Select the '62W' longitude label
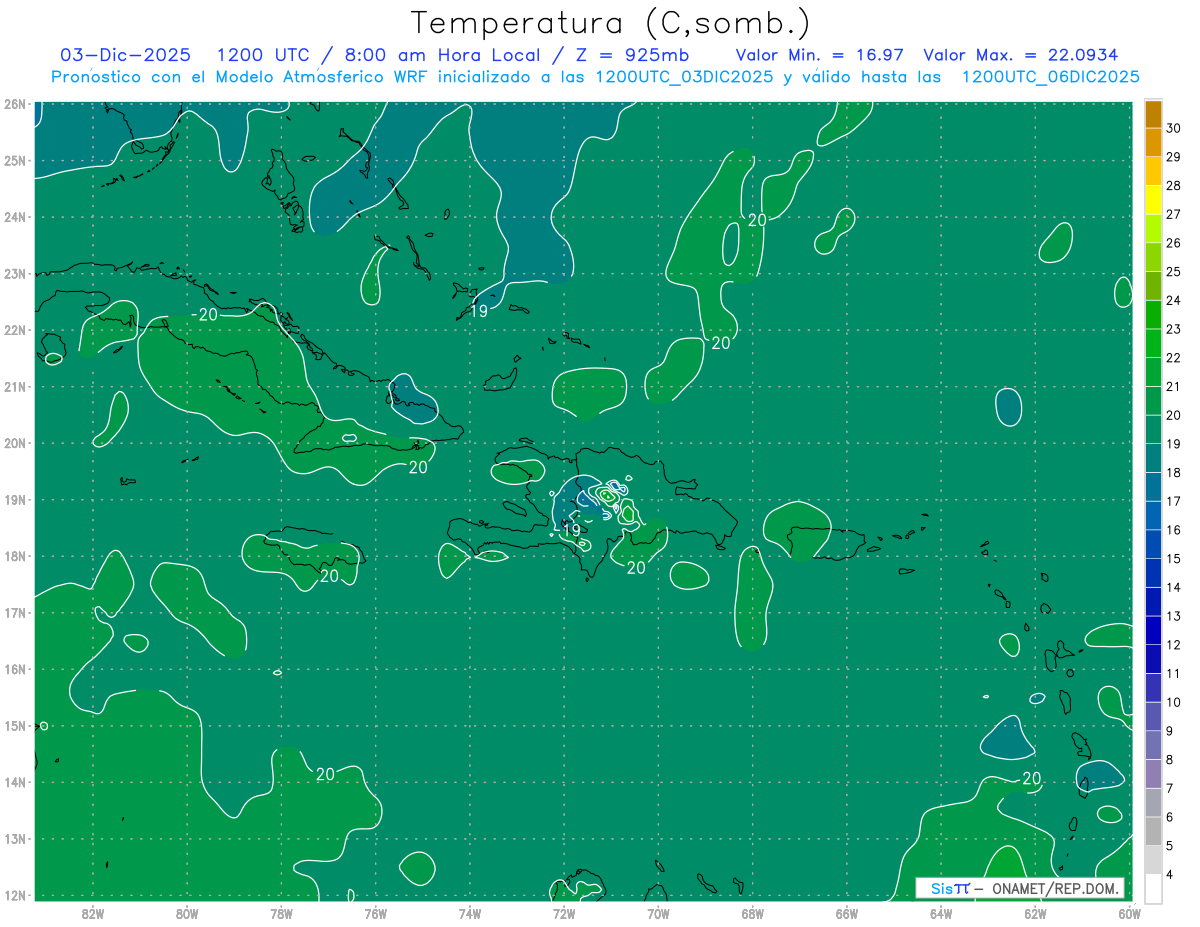 tap(1035, 913)
